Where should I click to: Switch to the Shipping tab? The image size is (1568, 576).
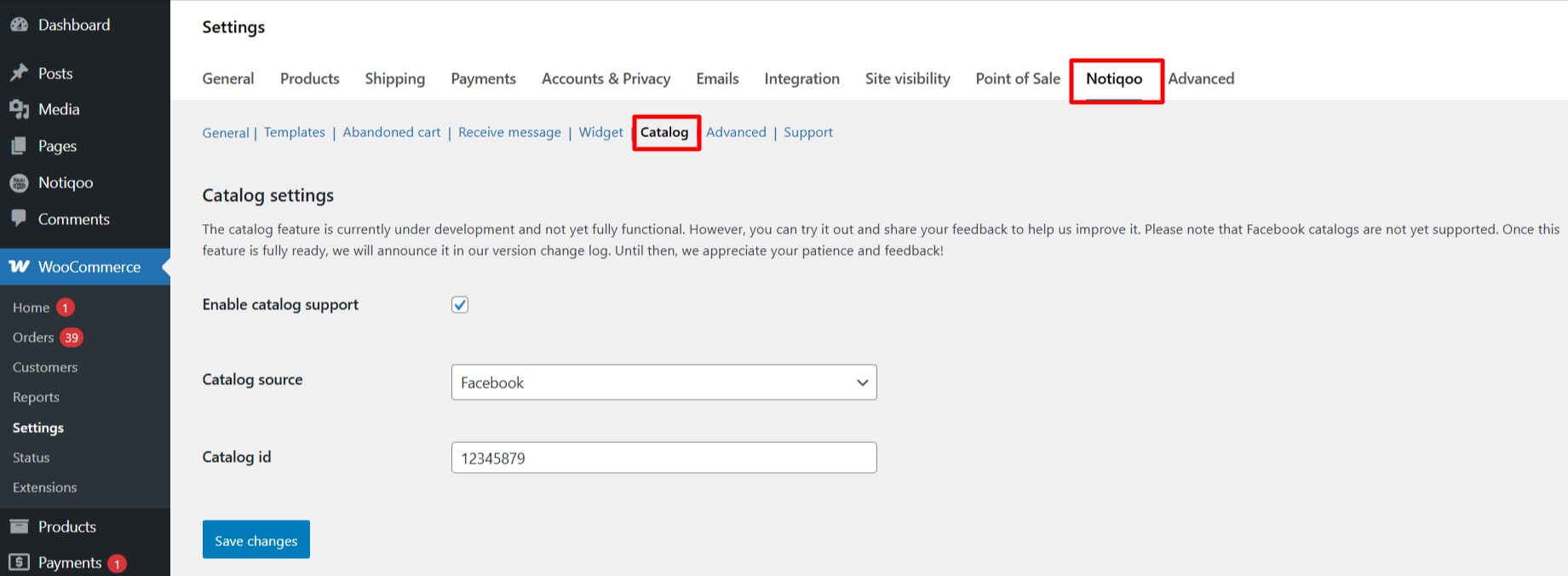[395, 78]
